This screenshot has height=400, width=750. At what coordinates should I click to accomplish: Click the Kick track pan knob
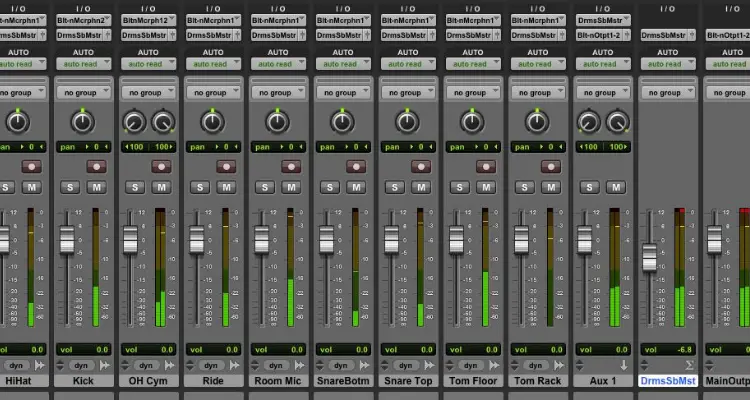coord(84,122)
